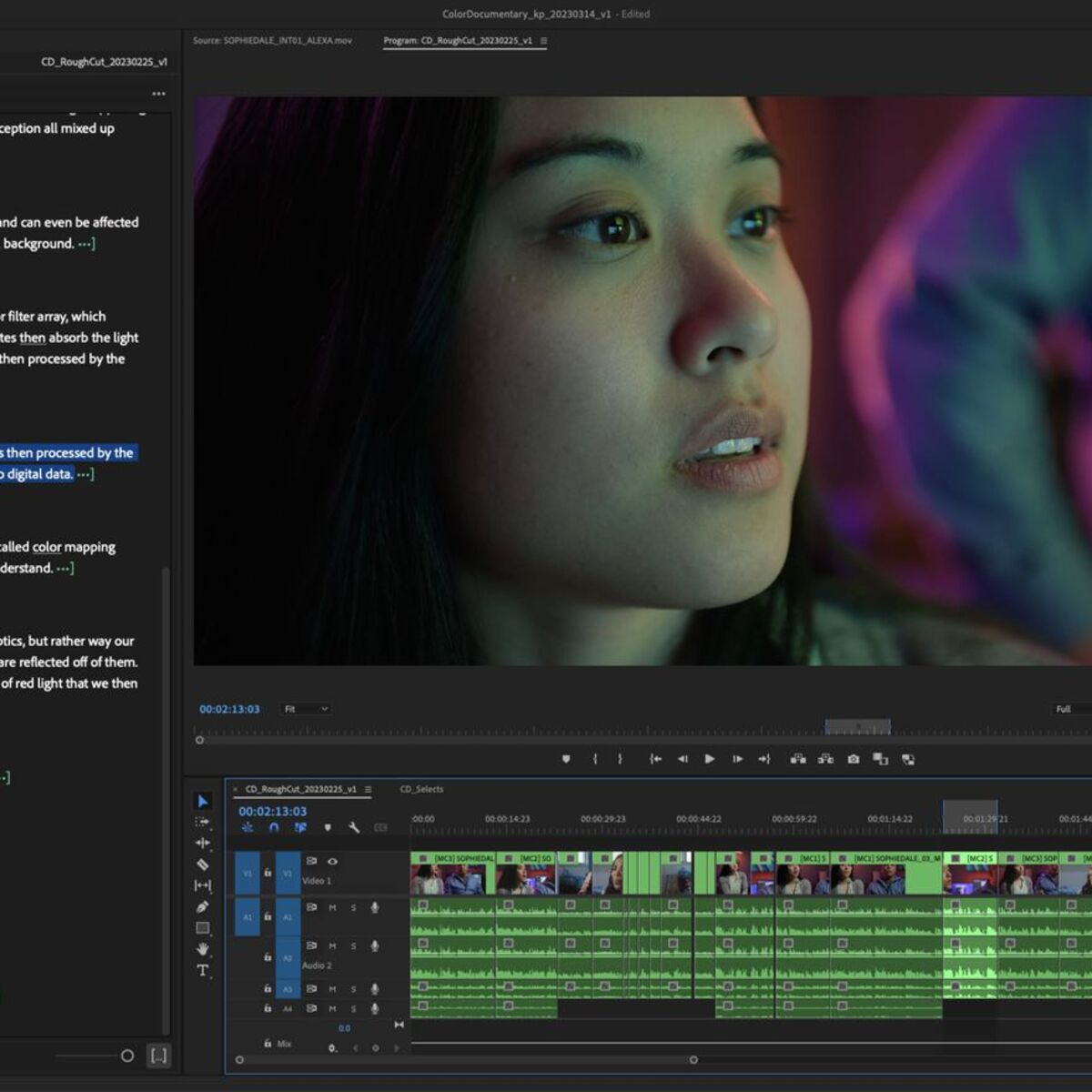Toggle visibility of the Video 1 track
The height and width of the screenshot is (1092, 1092).
point(333,861)
